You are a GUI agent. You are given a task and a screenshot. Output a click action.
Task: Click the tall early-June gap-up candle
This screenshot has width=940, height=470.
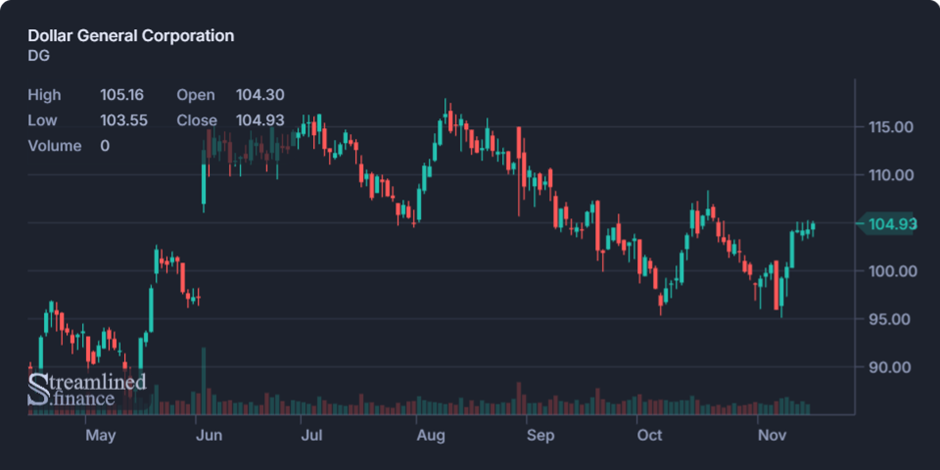coord(204,178)
